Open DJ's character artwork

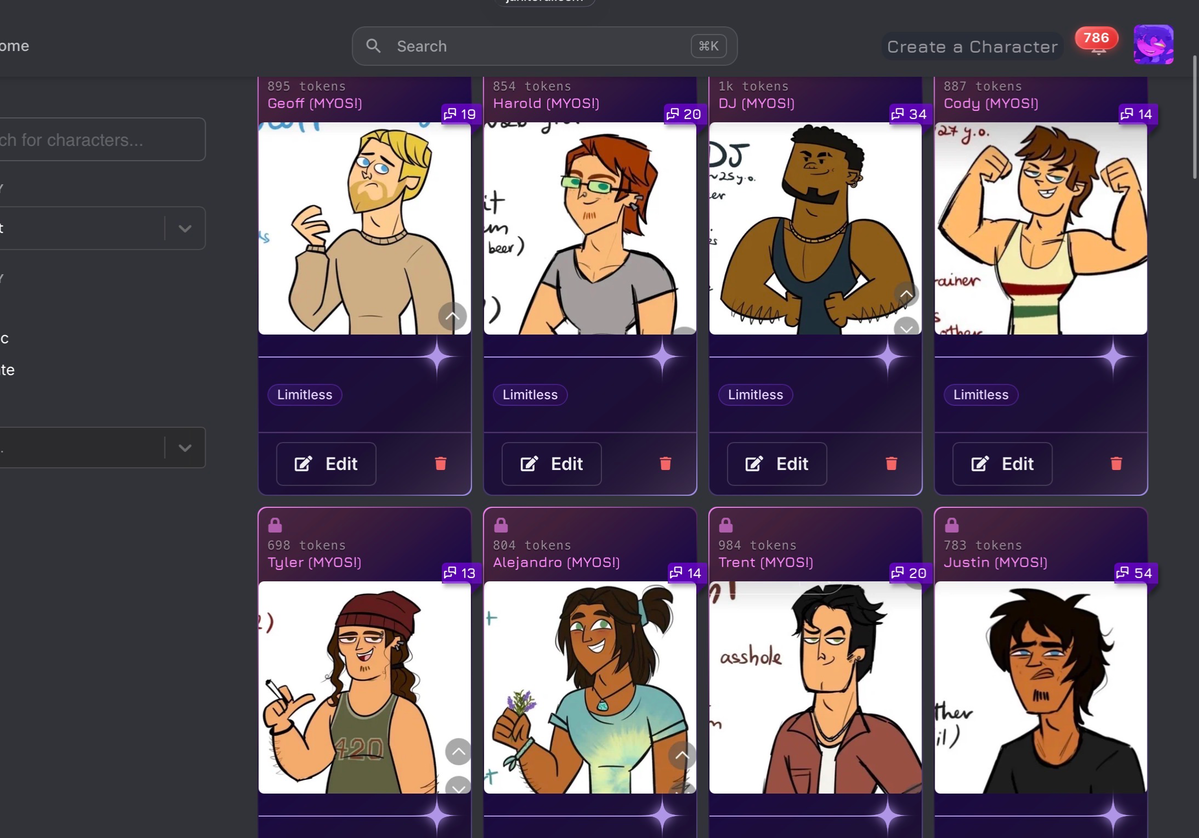[x=815, y=229]
